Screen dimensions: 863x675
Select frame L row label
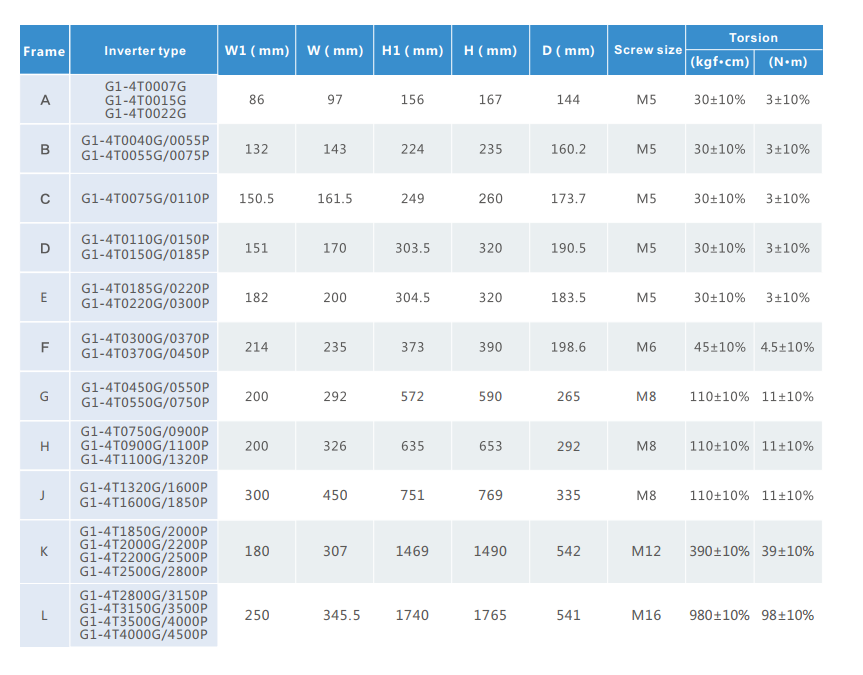coord(44,615)
